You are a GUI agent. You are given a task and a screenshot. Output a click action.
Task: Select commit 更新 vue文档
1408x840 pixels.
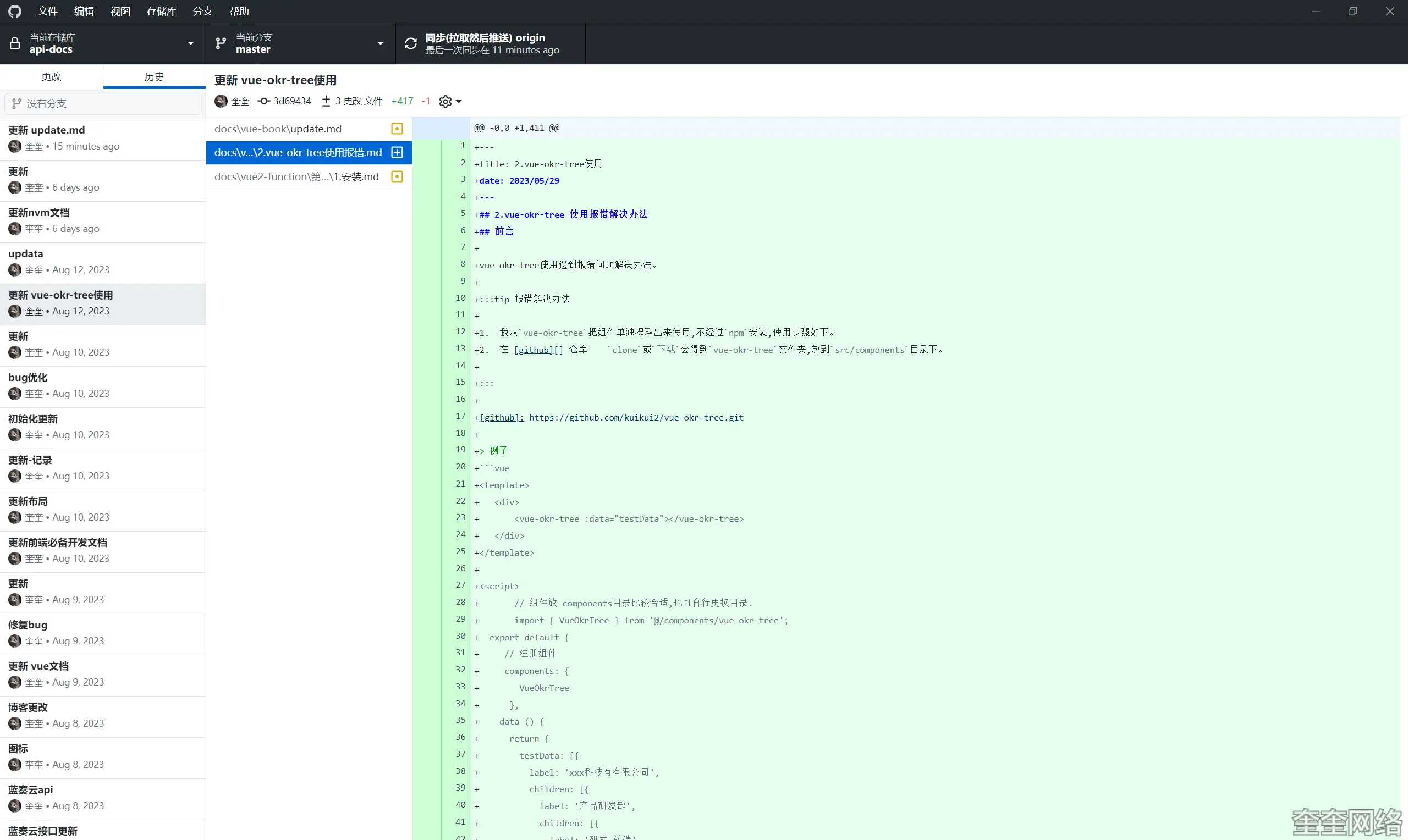click(103, 675)
